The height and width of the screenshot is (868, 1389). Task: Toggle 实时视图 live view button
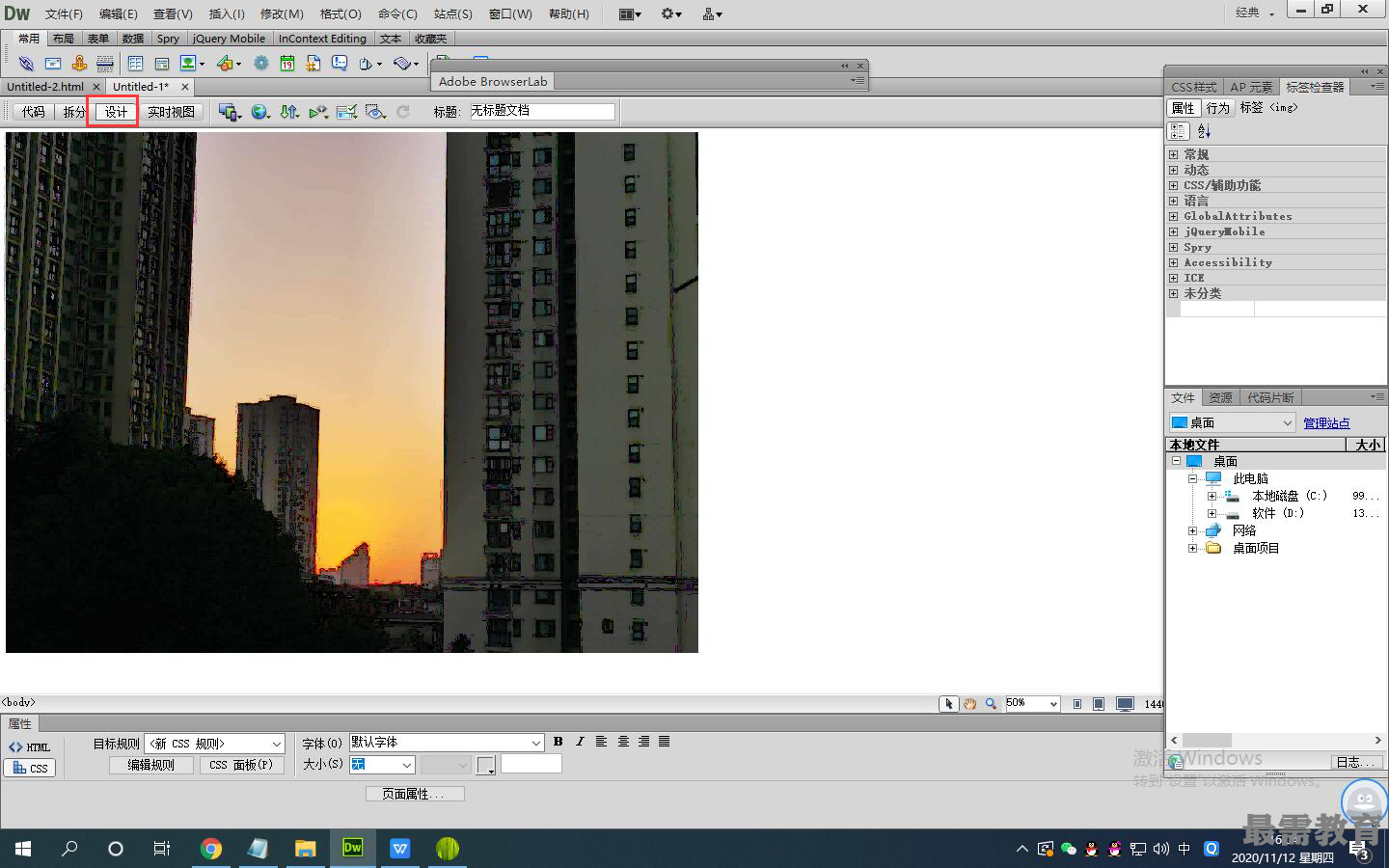171,112
